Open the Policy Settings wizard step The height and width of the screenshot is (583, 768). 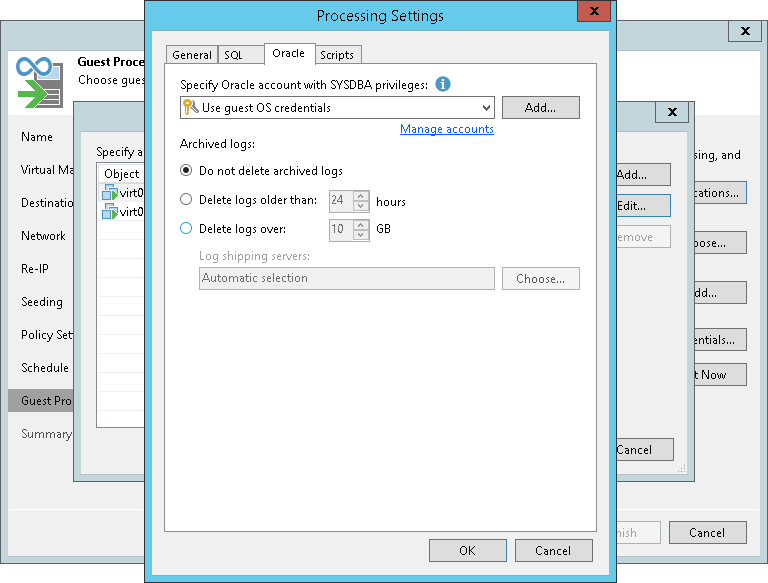click(47, 335)
